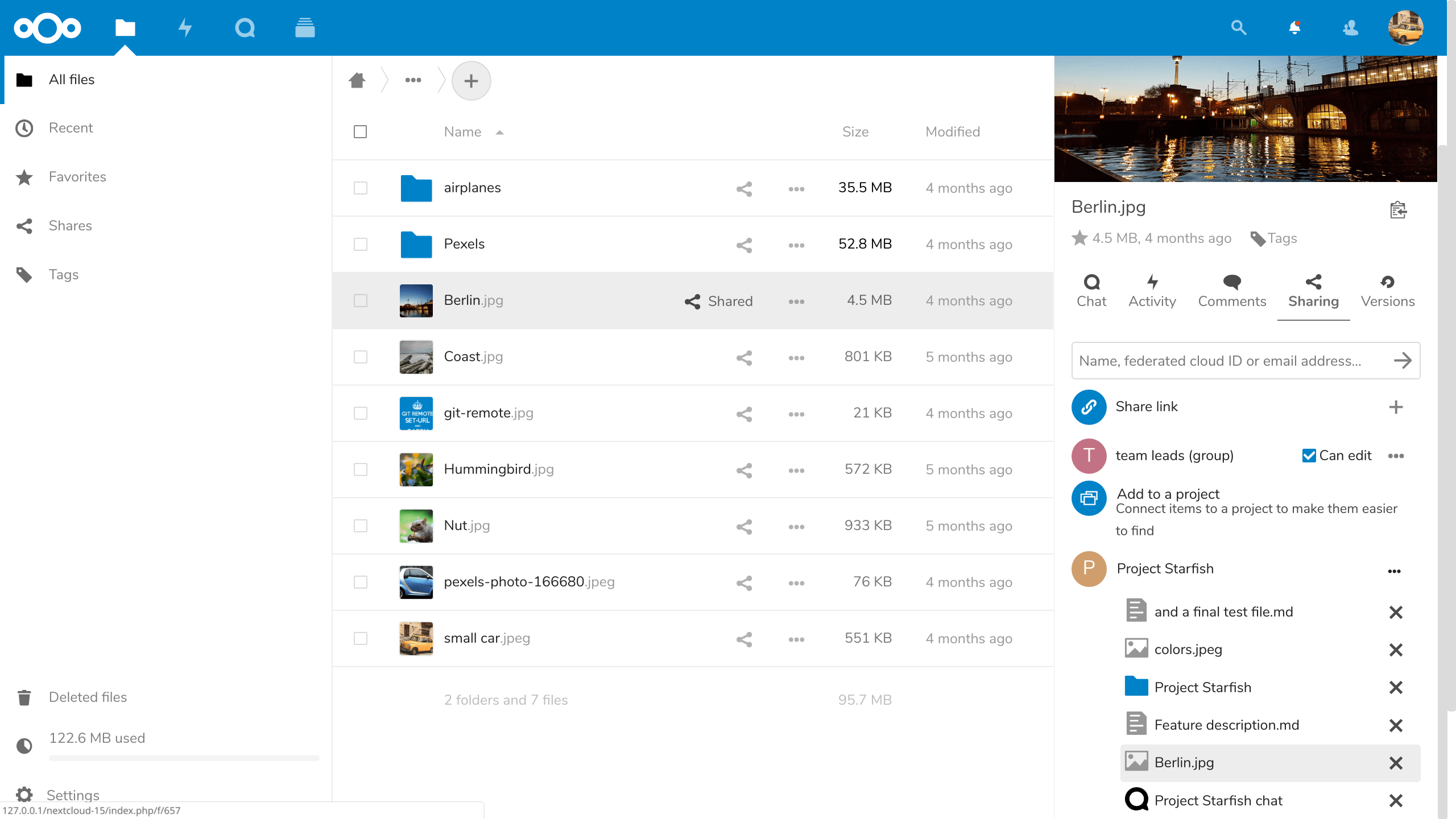This screenshot has width=1456, height=819.
Task: Open more actions for airplanes folder
Action: point(796,189)
